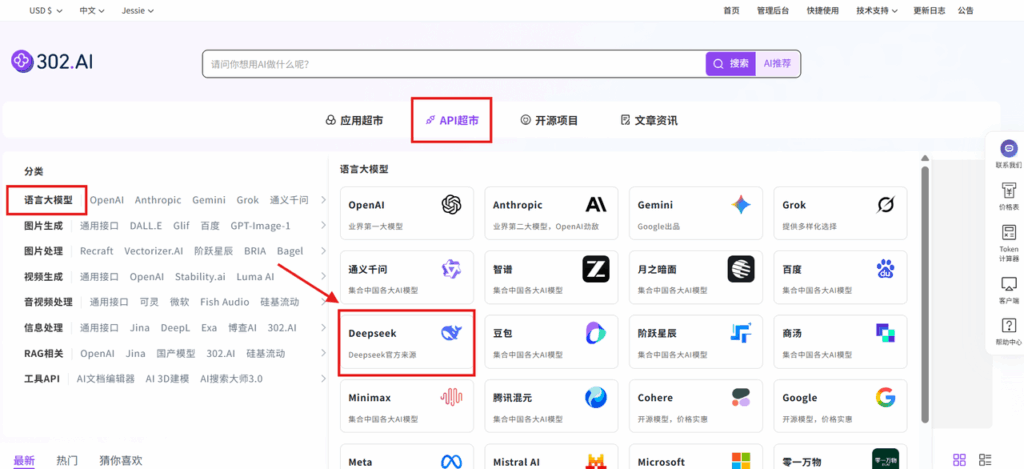Select the 热门 sorting tab
Viewport: 1024px width, 469px height.
67,460
